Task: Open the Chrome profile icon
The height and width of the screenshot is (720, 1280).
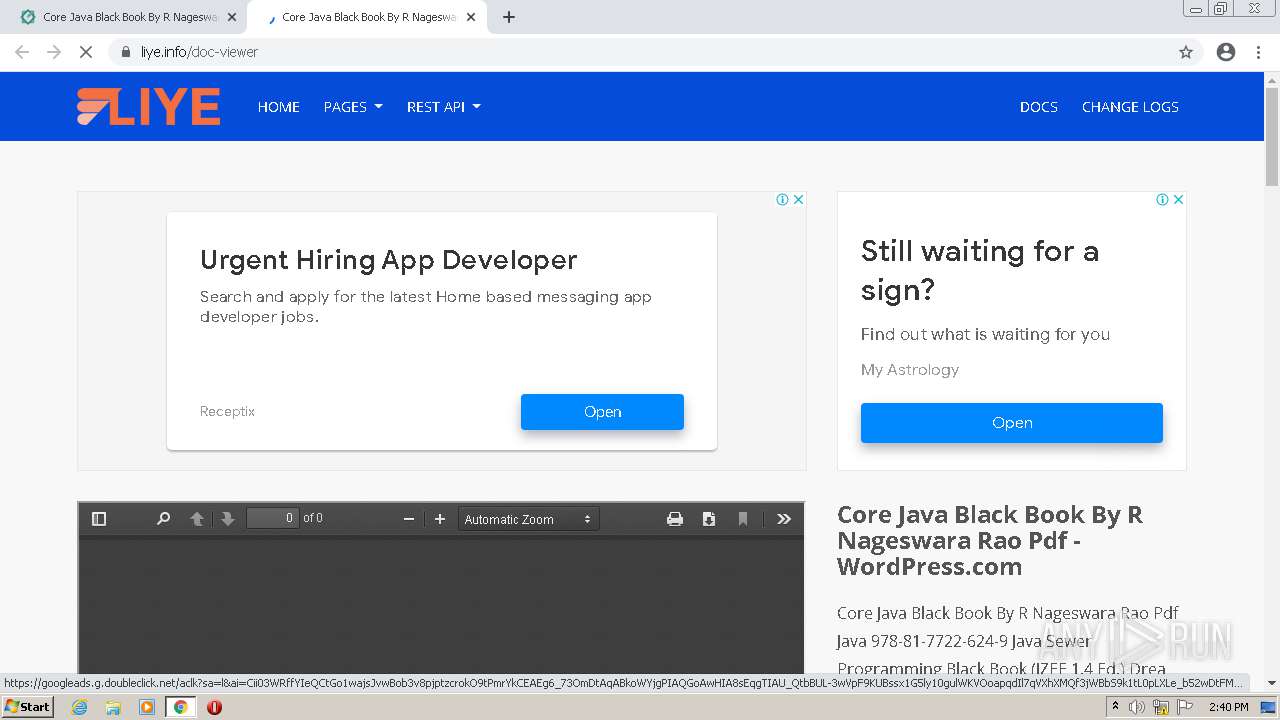Action: click(x=1226, y=52)
